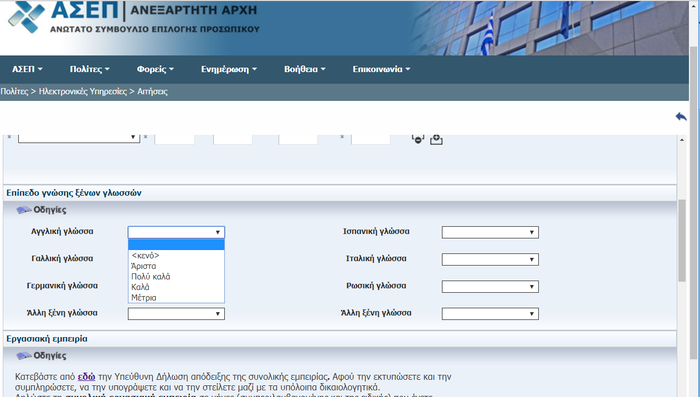Open the partially visible dropdown above the languages section

[x=79, y=138]
